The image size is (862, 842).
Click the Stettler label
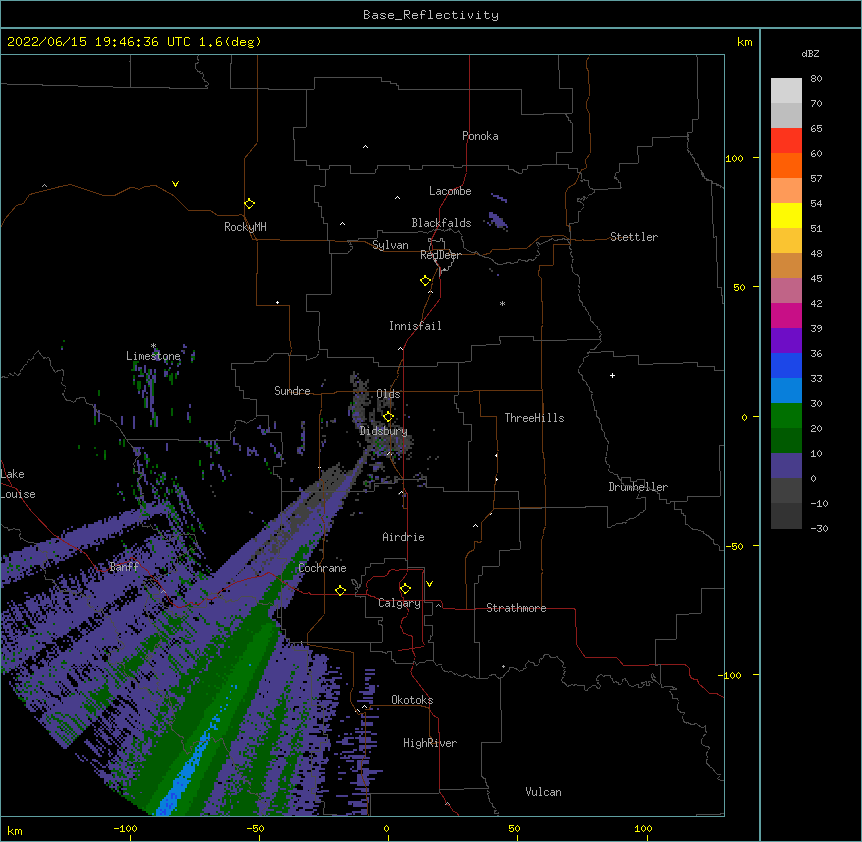[633, 237]
